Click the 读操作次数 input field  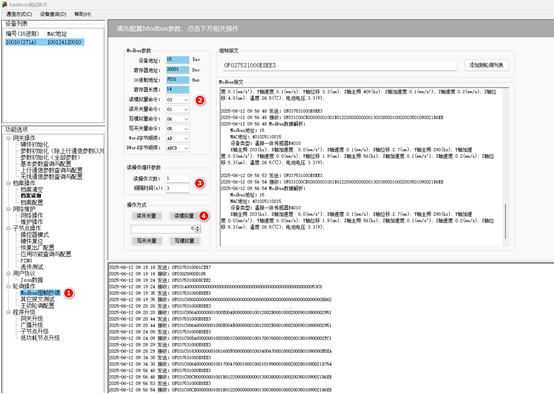[x=178, y=178]
